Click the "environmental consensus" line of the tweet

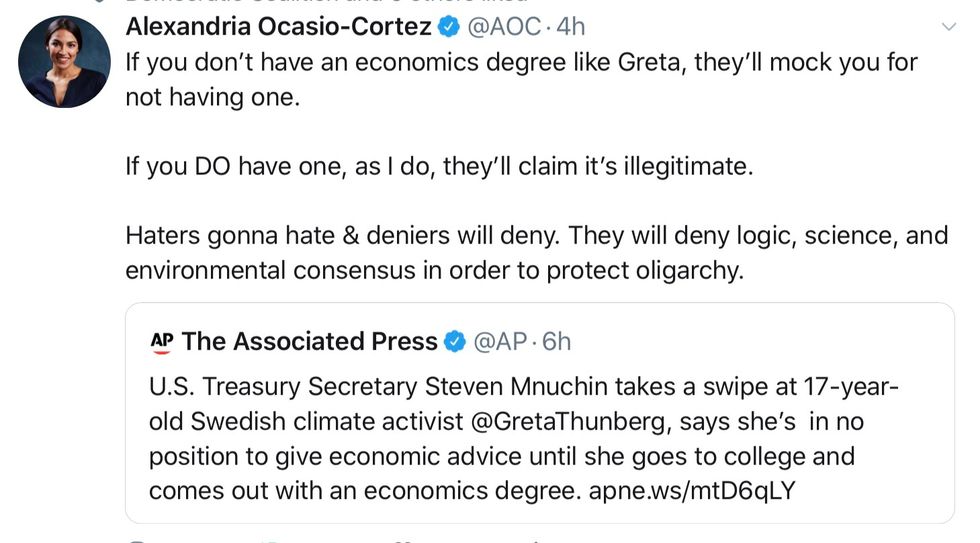point(434,271)
